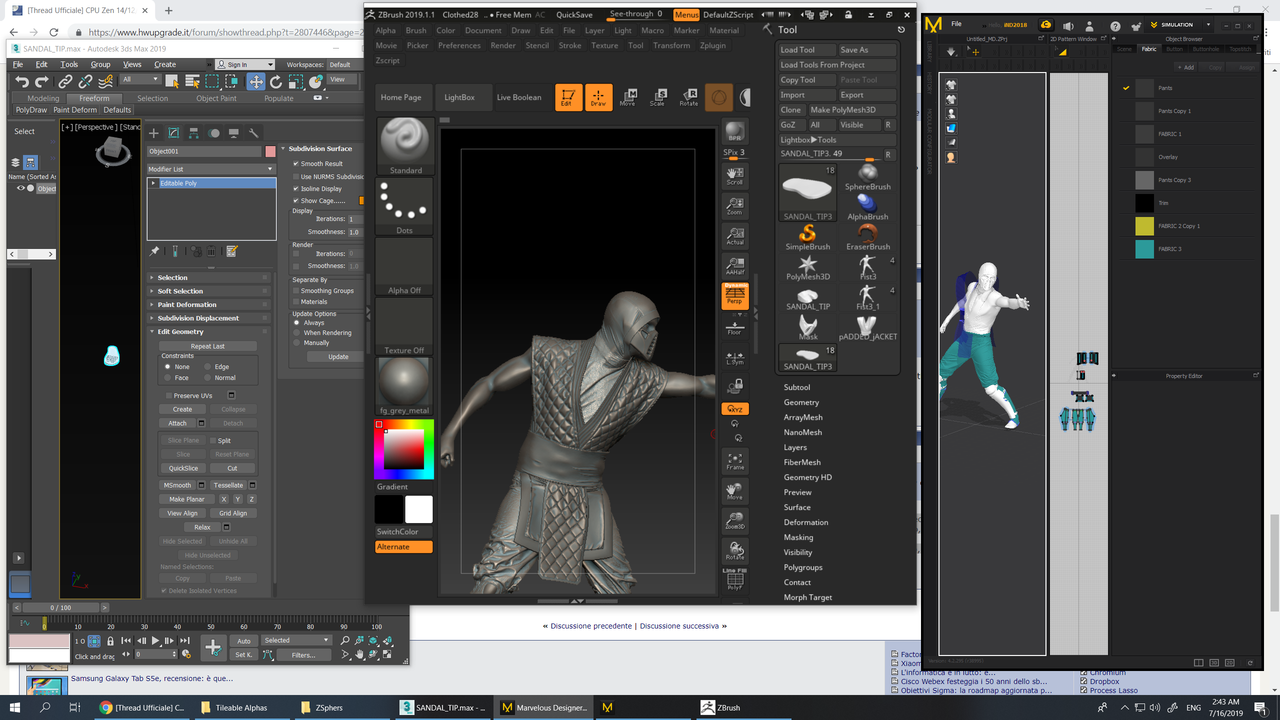Toggle L.Sym local symmetry in ZBrush

[x=735, y=355]
